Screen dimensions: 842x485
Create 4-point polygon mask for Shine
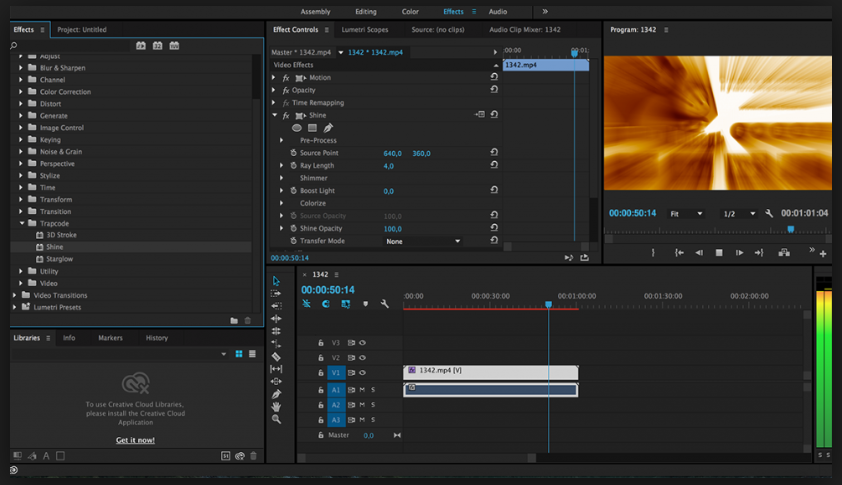coord(312,128)
